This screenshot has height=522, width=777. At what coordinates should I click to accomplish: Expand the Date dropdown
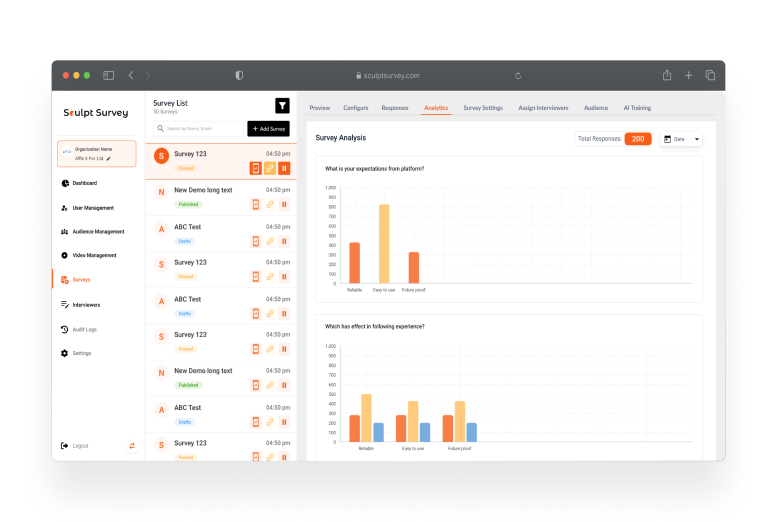pyautogui.click(x=681, y=139)
